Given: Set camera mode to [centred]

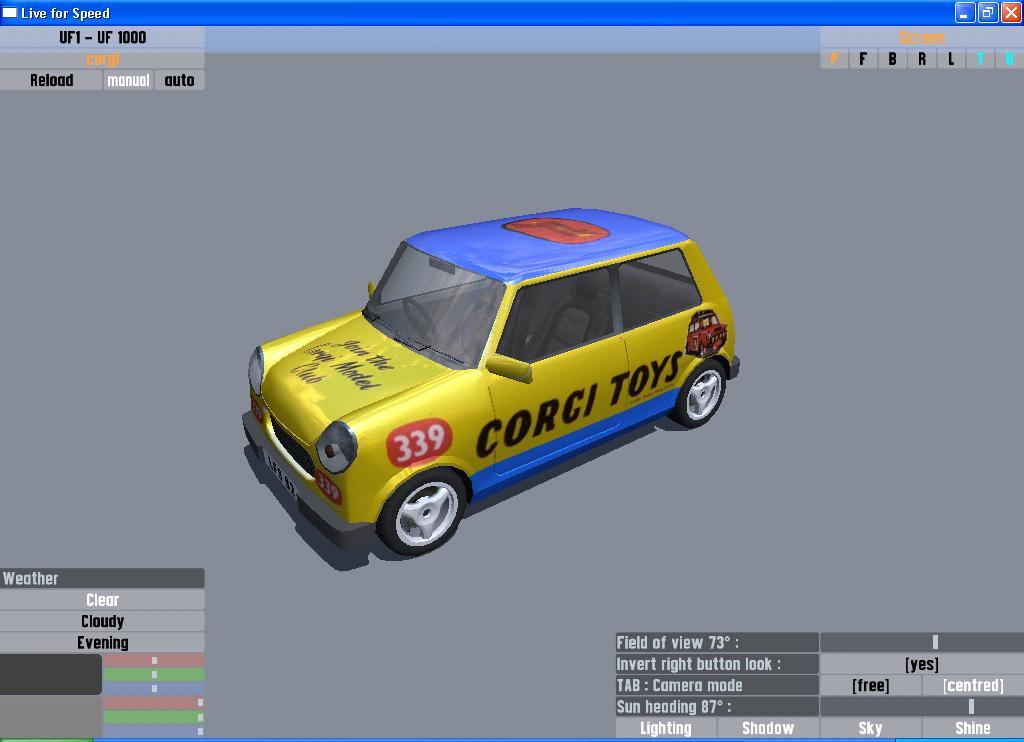Looking at the screenshot, I should click(973, 685).
